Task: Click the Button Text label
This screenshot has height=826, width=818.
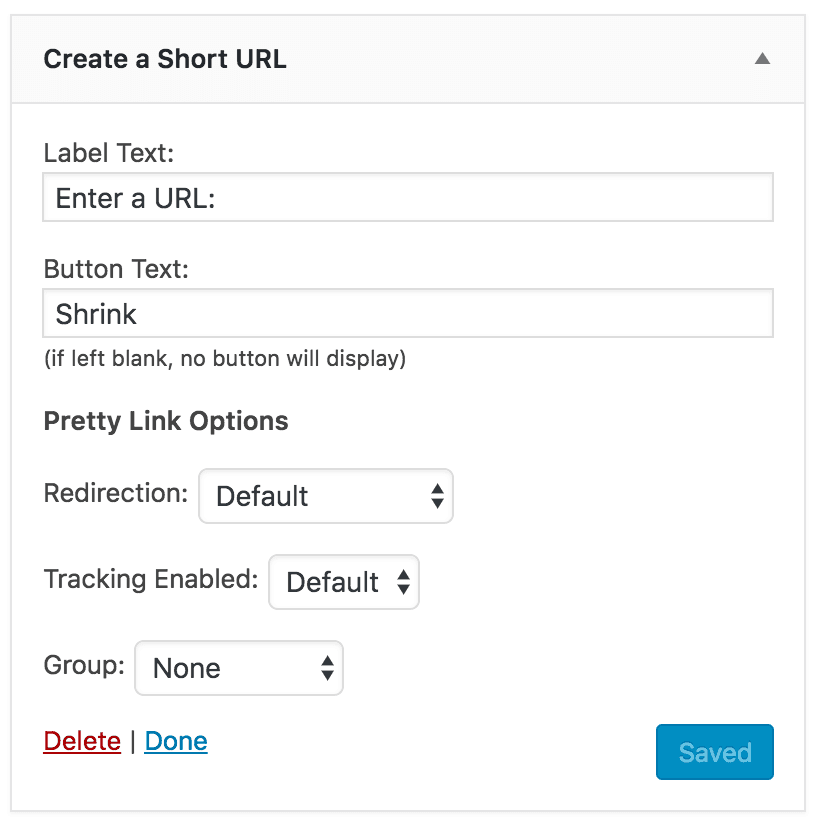Action: 115,269
